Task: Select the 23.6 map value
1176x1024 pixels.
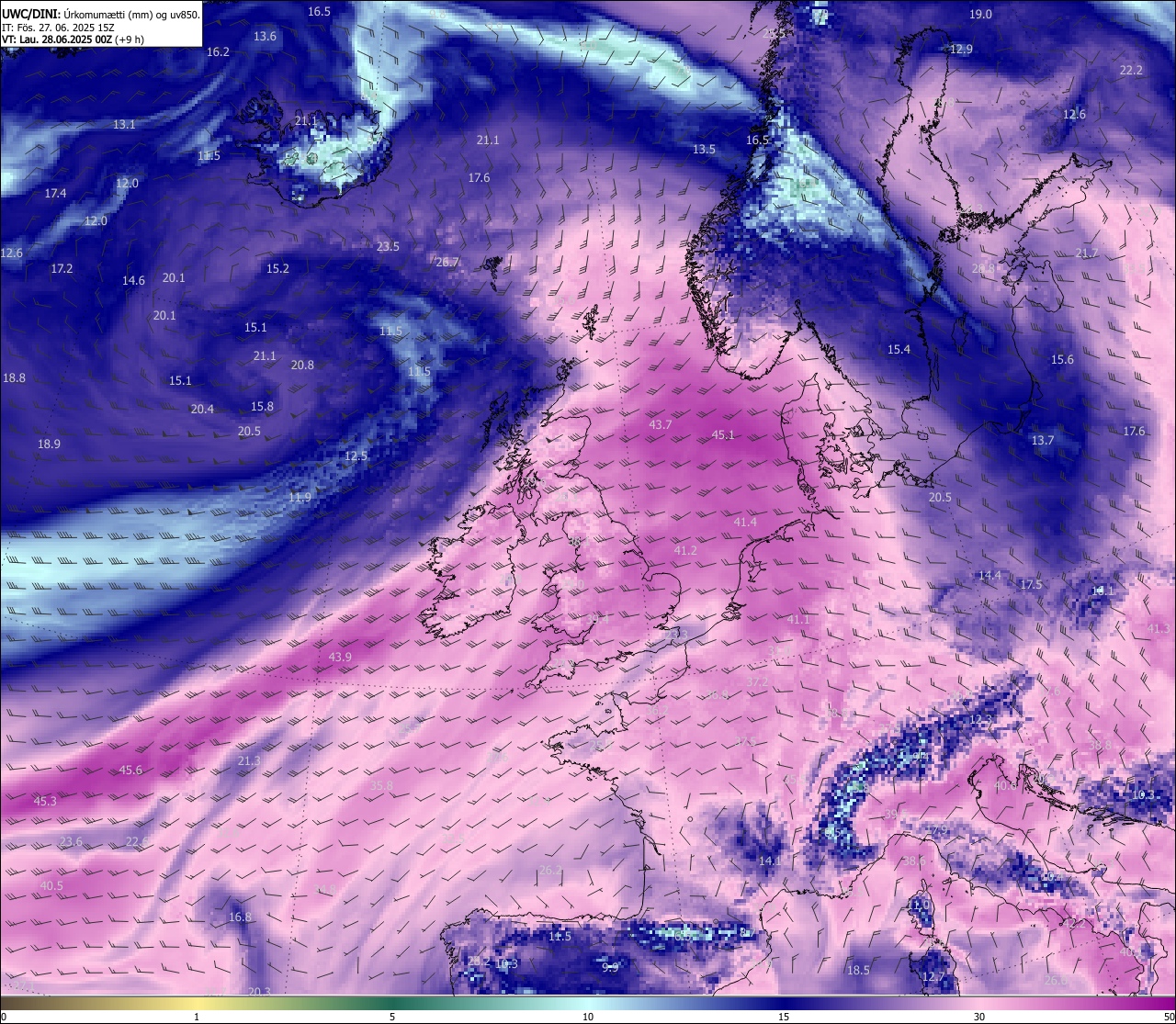Action: (71, 842)
